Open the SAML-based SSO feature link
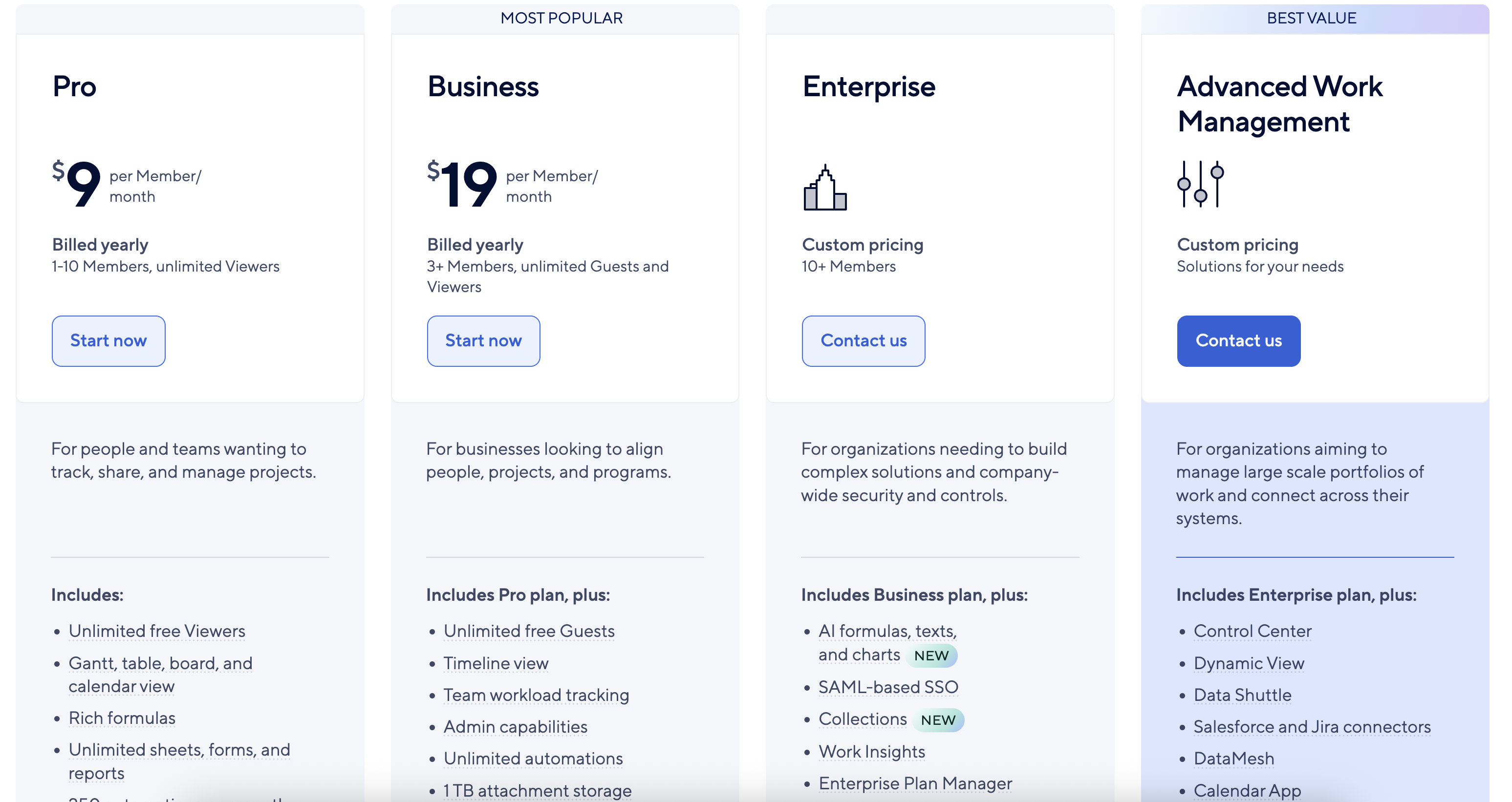 (x=888, y=686)
